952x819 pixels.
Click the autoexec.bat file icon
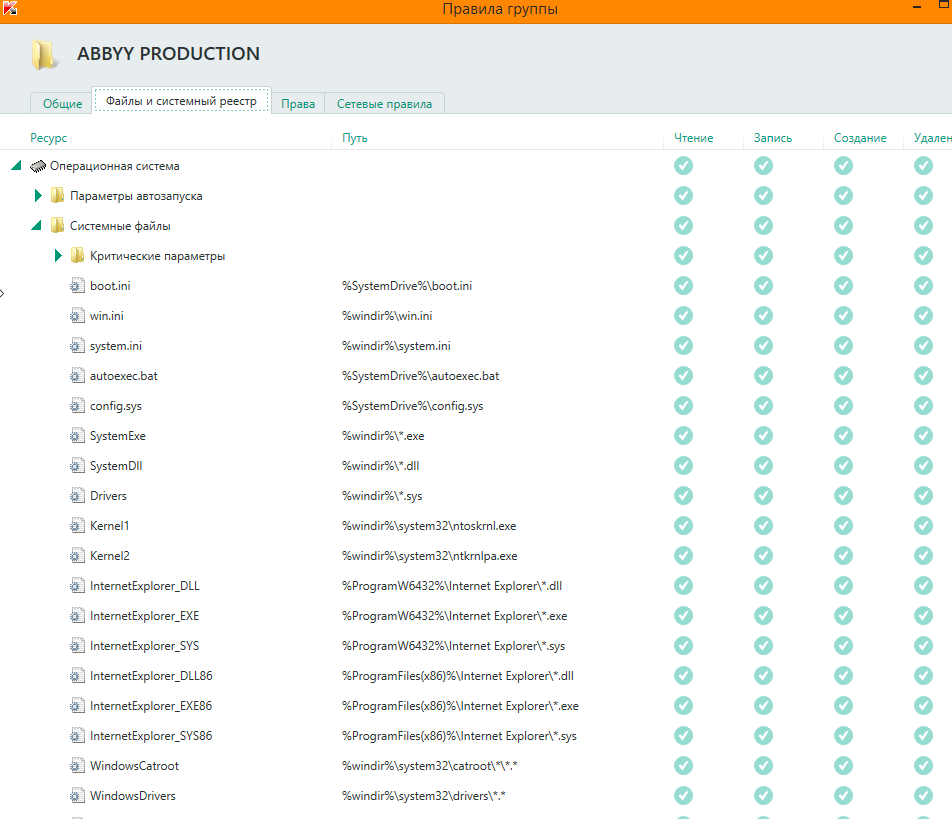pos(77,376)
